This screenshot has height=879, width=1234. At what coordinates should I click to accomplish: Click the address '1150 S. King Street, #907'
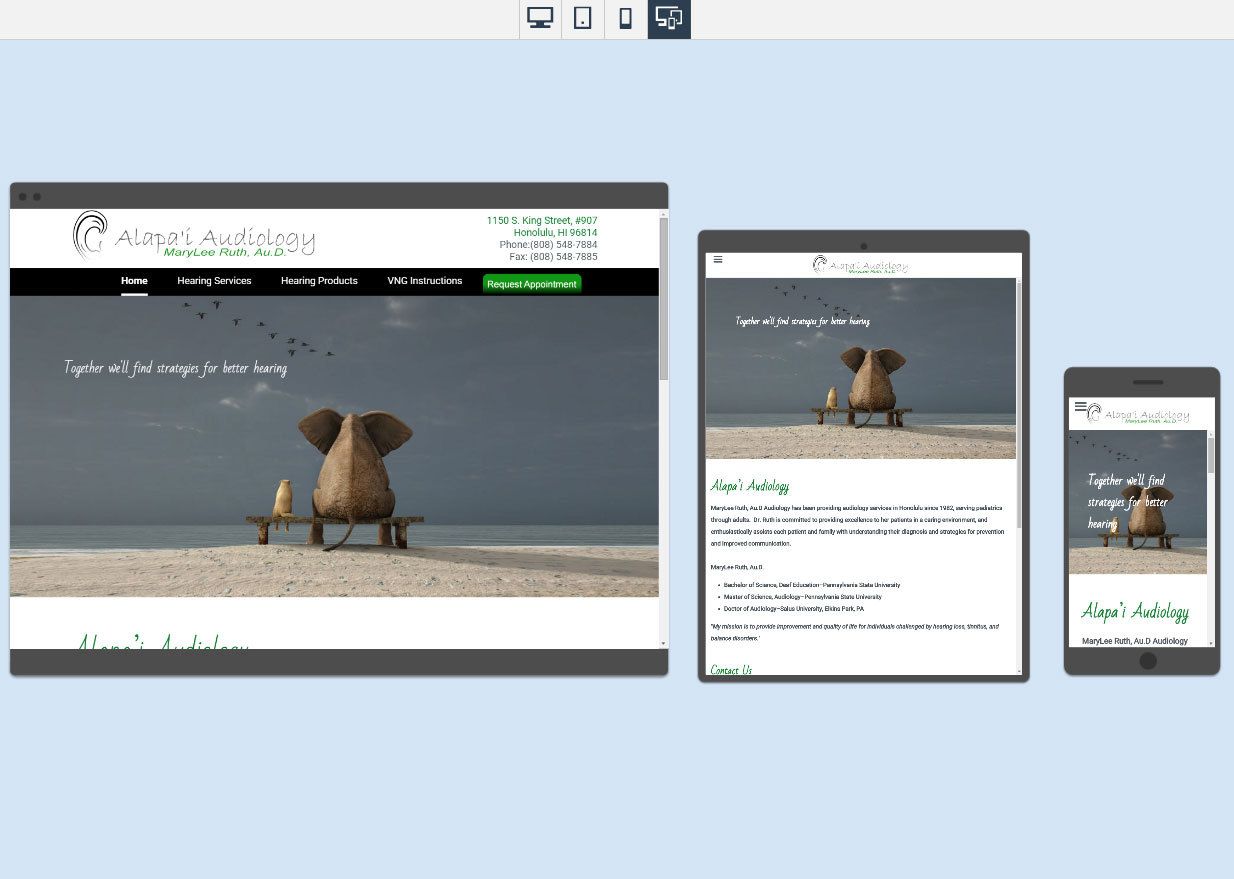(x=542, y=221)
